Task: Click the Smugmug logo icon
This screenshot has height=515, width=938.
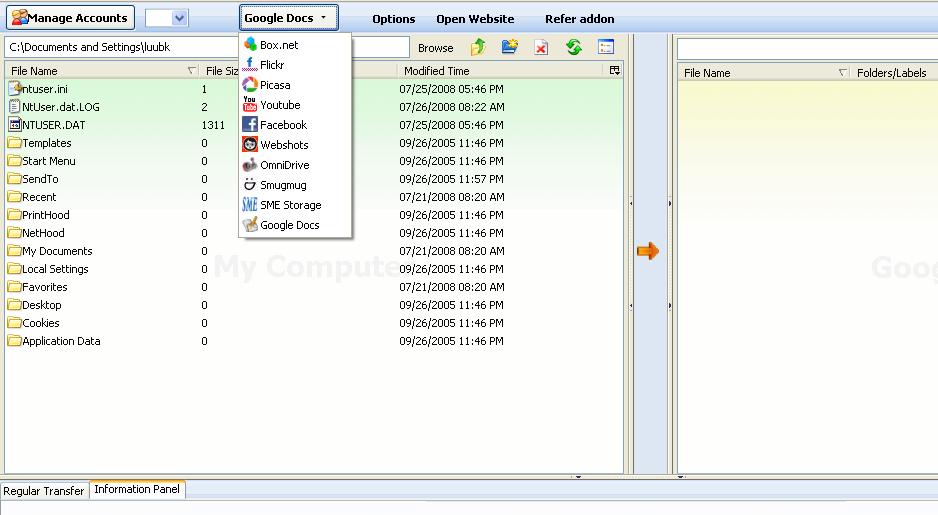Action: (x=250, y=185)
